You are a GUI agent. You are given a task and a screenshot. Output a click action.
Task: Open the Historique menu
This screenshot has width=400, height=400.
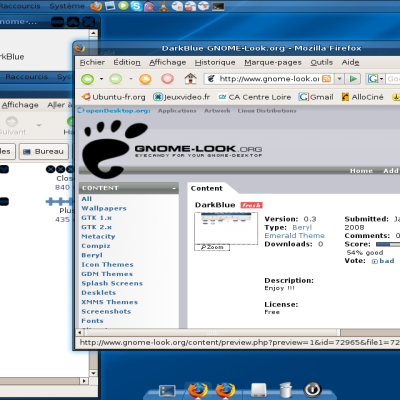click(215, 62)
